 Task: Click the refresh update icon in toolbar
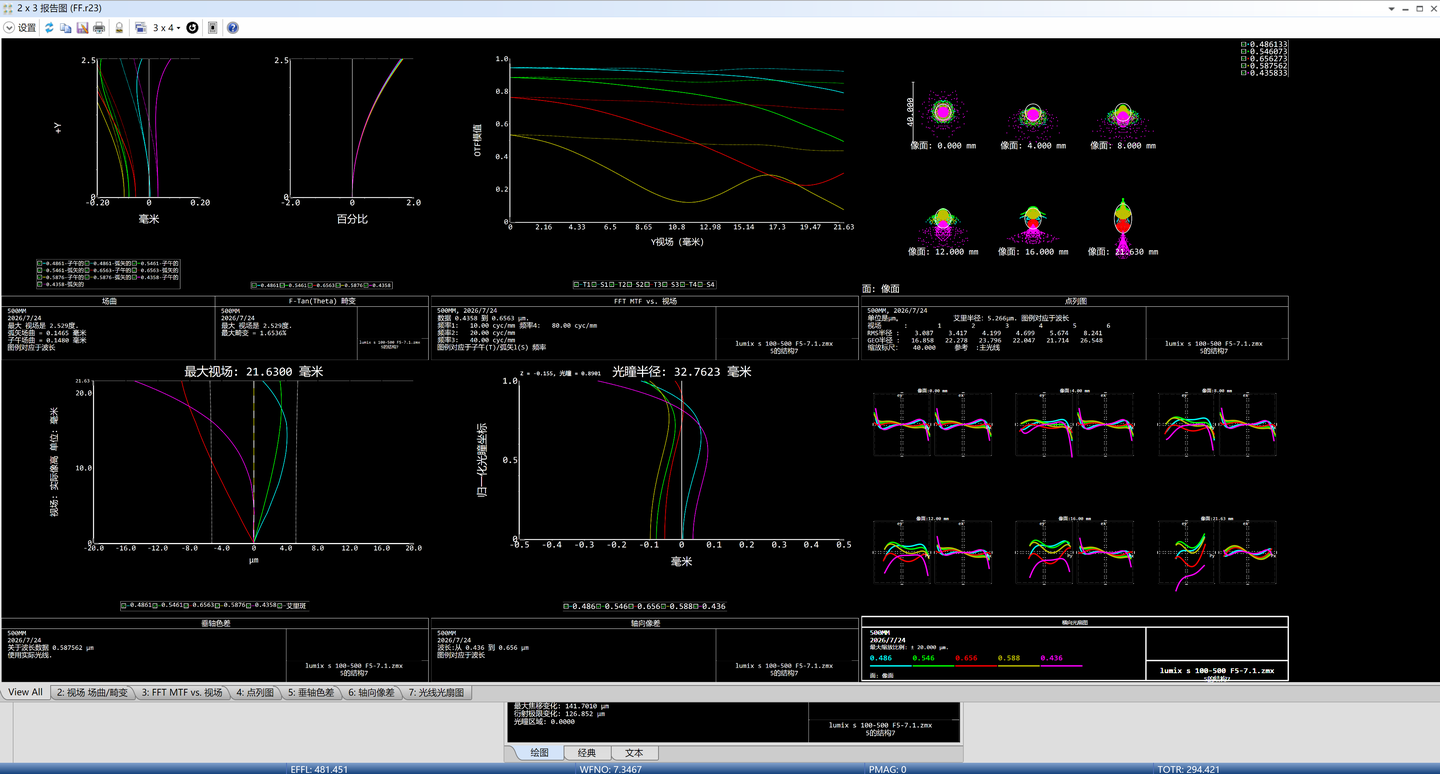click(x=50, y=28)
